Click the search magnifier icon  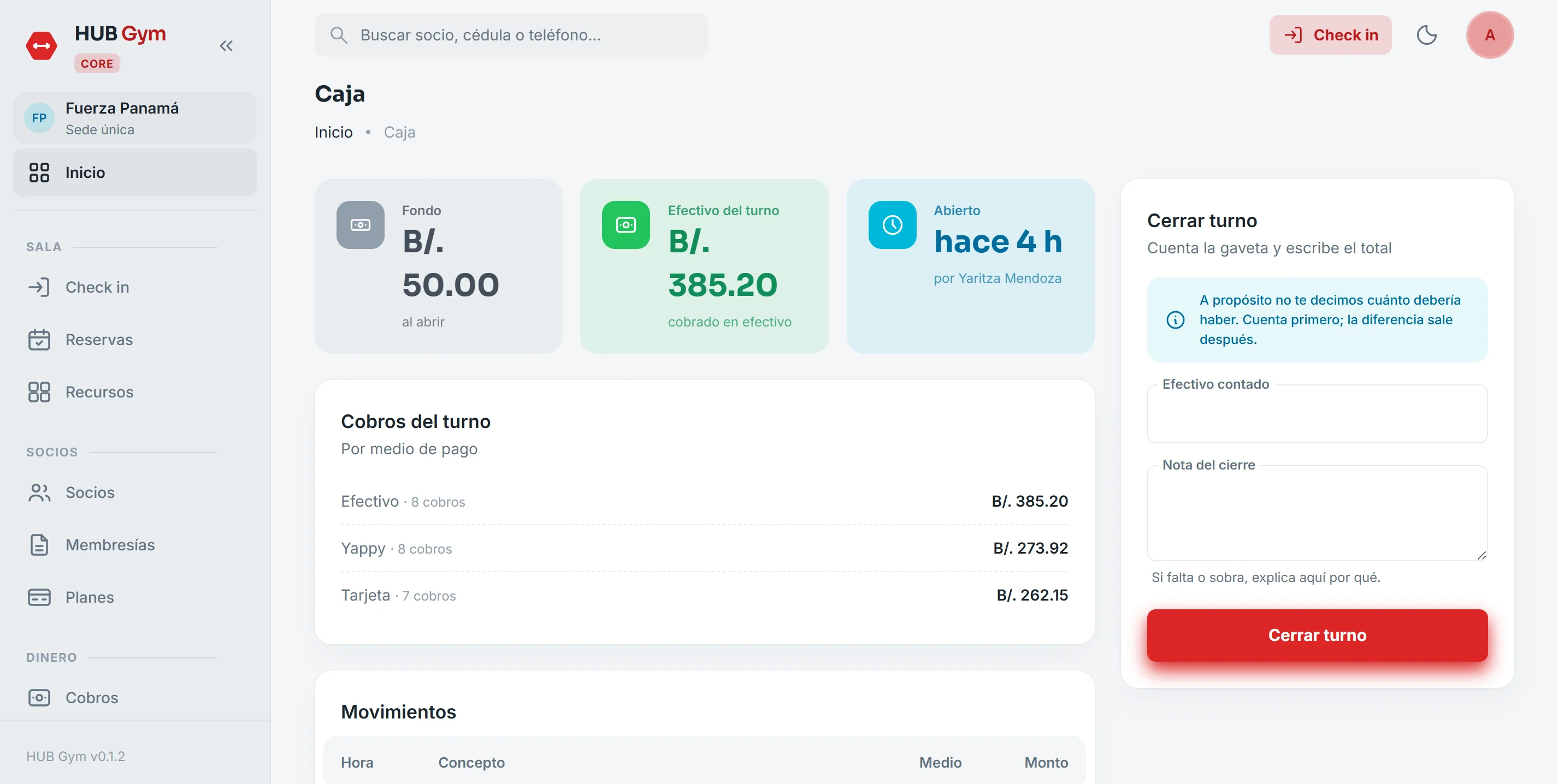pos(339,35)
